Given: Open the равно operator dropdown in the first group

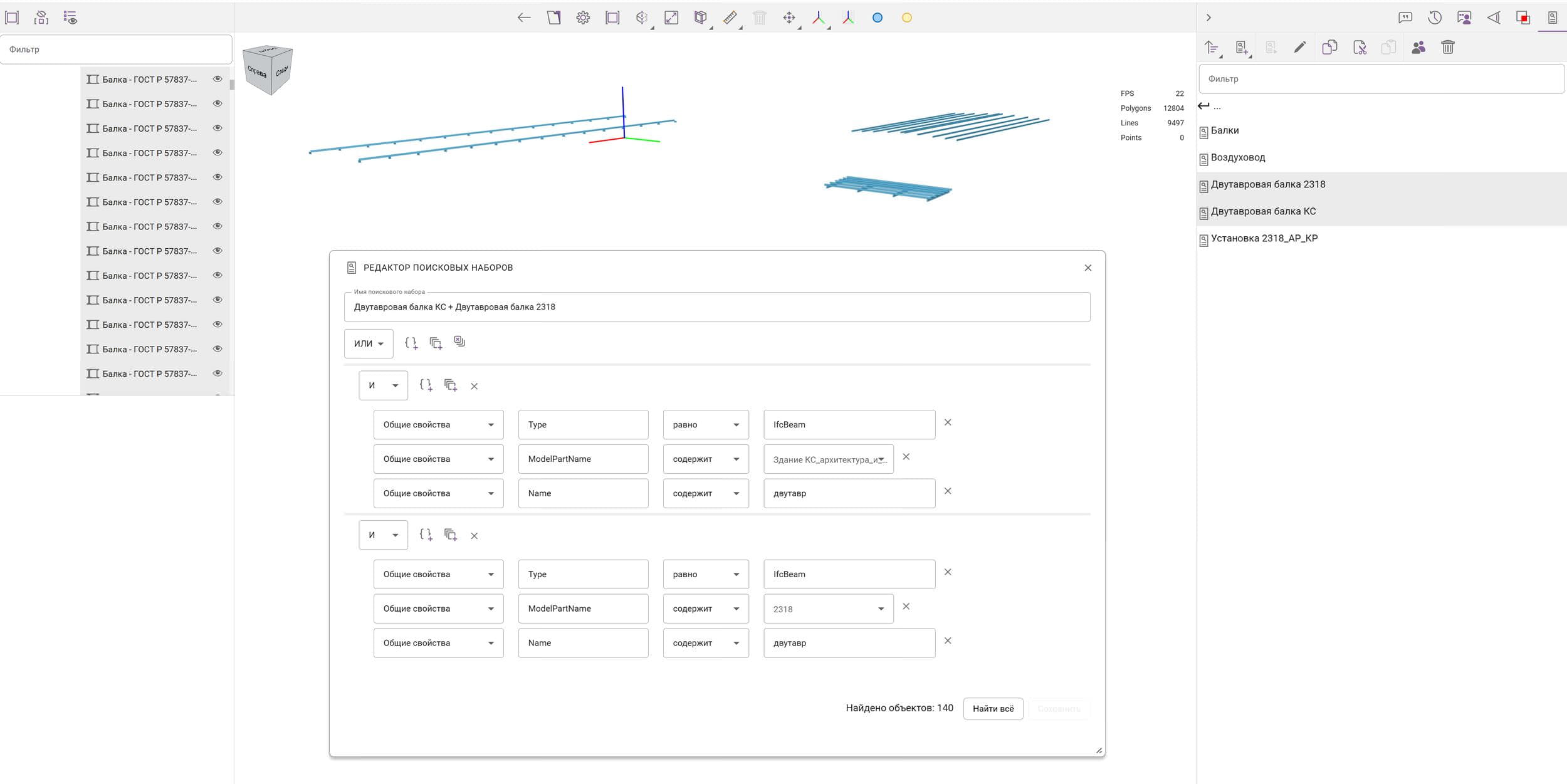Looking at the screenshot, I should (x=706, y=424).
